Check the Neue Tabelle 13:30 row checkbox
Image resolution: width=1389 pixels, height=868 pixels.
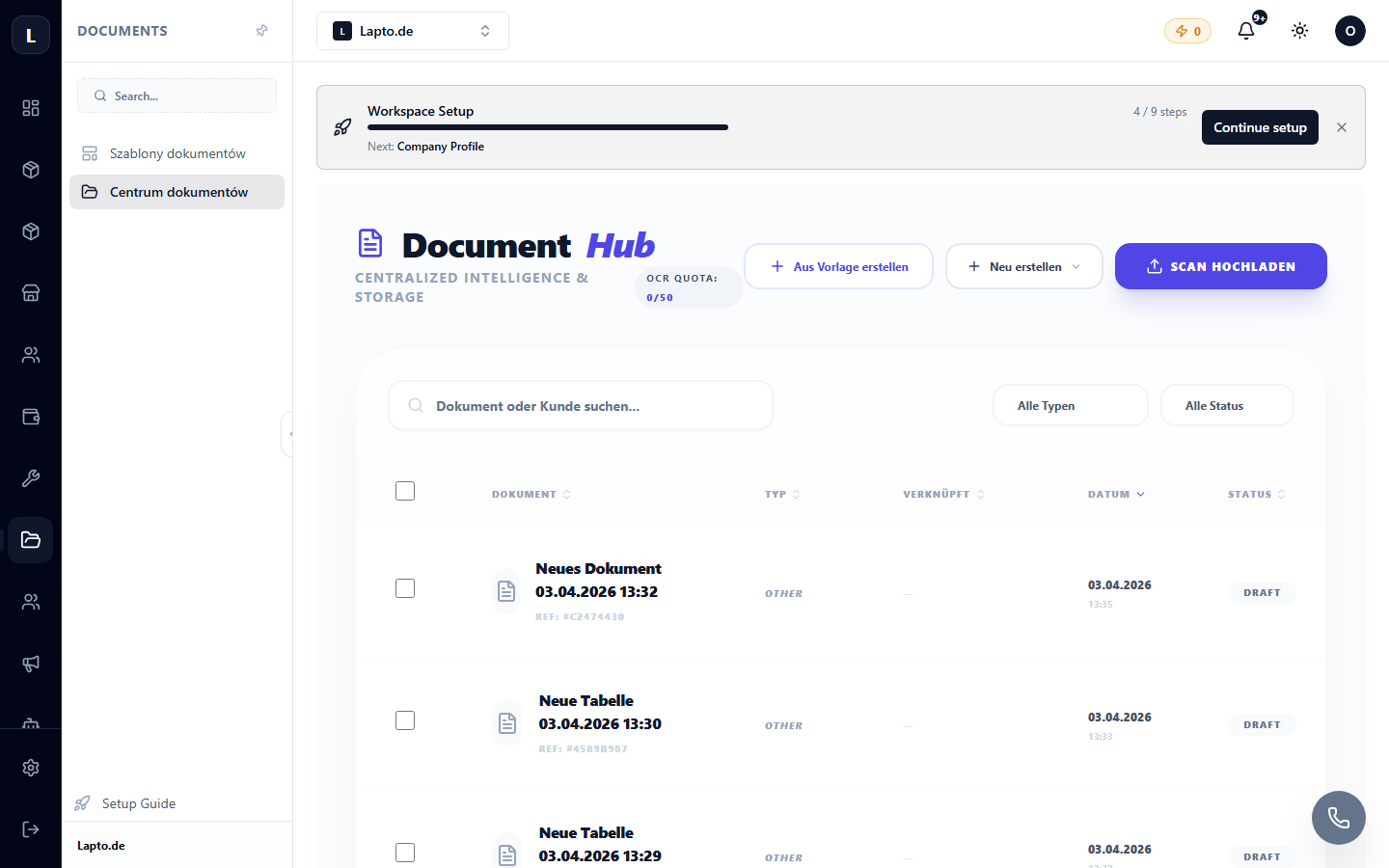click(x=405, y=720)
